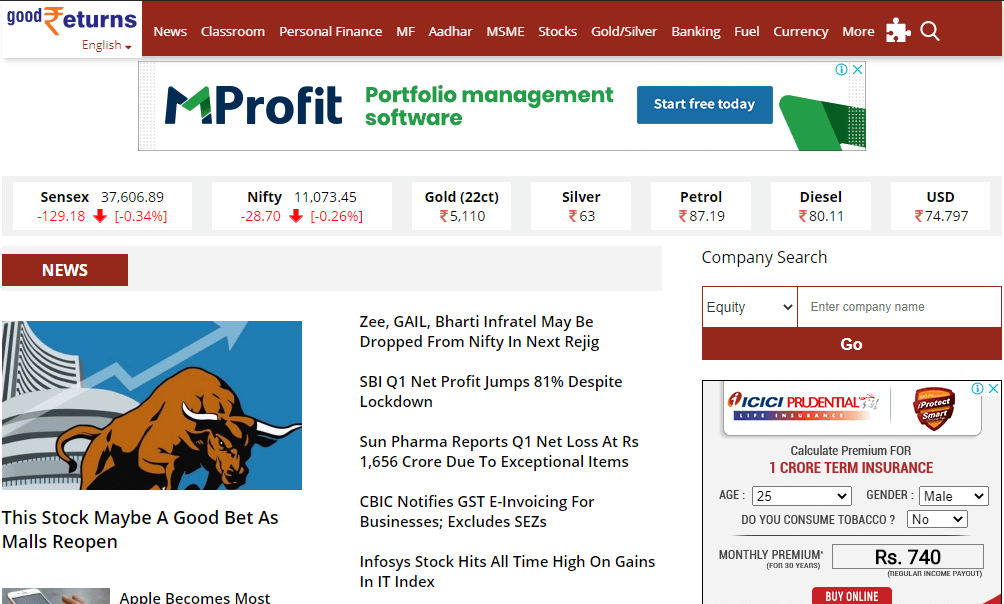Open the Equity type dropdown
Viewport: 1004px width, 604px height.
[x=750, y=307]
